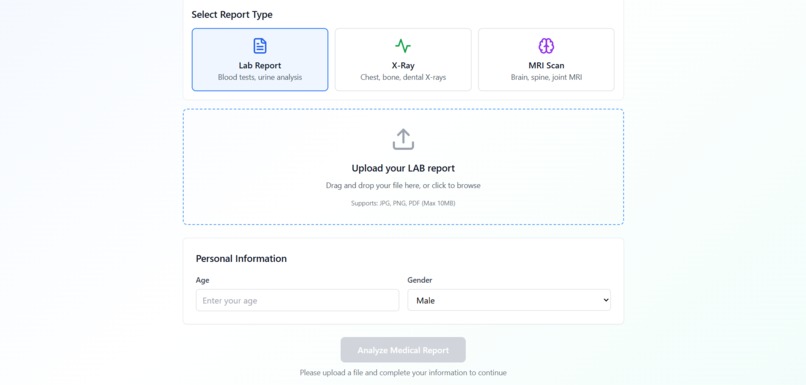Focus the Age input field
Screen dimensions: 806x385
pyautogui.click(x=297, y=300)
